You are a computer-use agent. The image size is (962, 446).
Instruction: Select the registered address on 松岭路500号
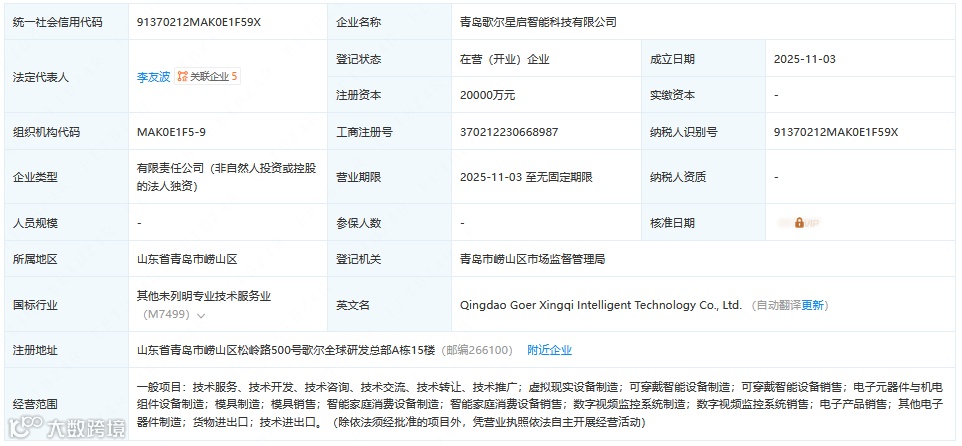coord(285,350)
